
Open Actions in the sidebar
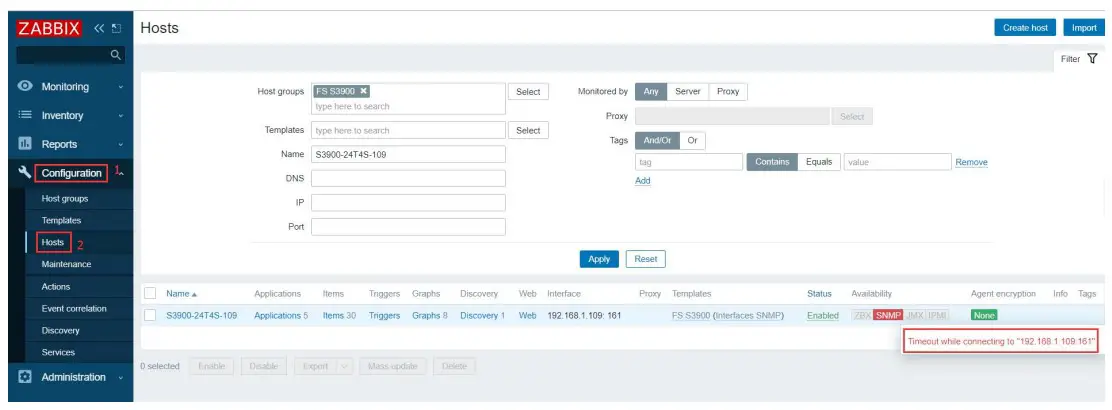55,287
